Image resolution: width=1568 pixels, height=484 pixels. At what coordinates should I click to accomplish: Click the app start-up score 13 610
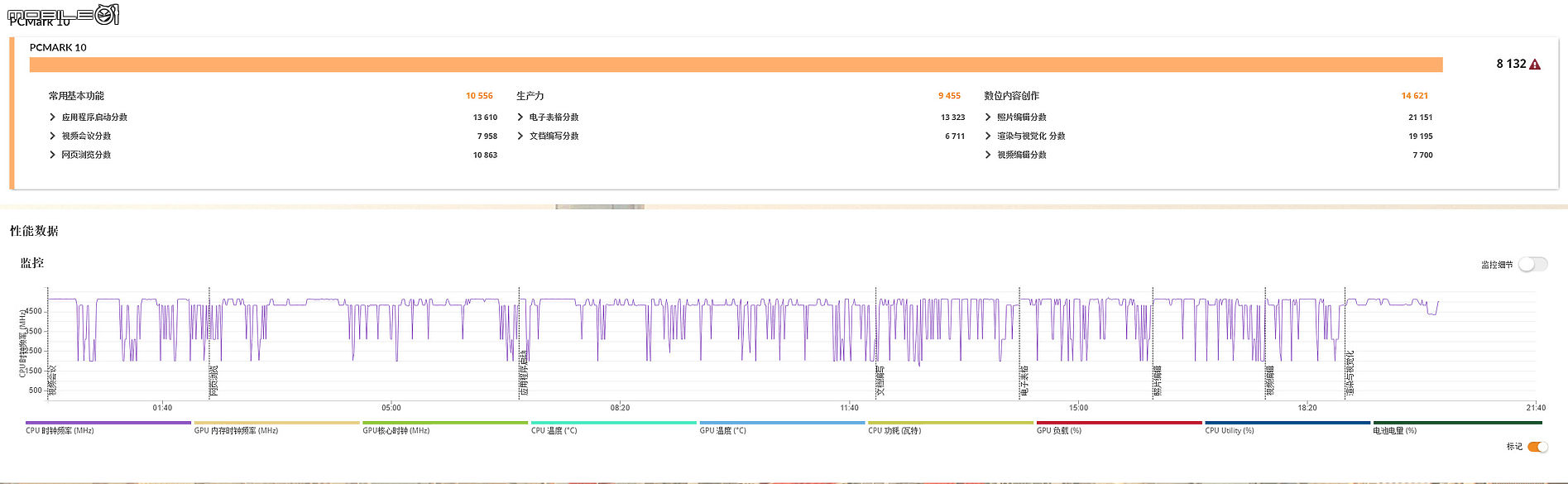click(x=485, y=117)
